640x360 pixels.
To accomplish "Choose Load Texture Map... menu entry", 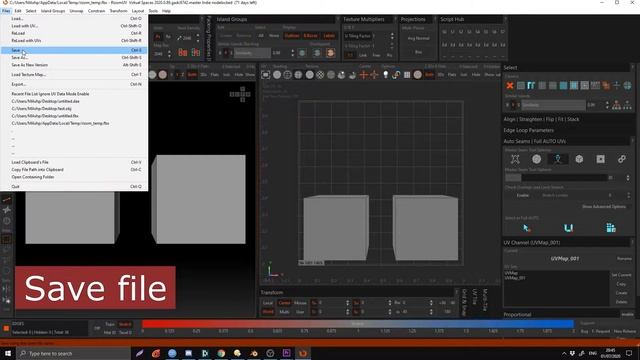I will 73,75.
